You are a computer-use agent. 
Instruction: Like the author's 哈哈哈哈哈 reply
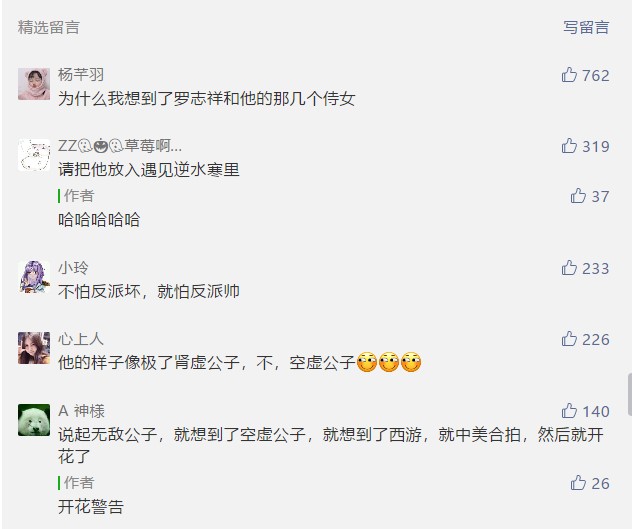(x=578, y=196)
